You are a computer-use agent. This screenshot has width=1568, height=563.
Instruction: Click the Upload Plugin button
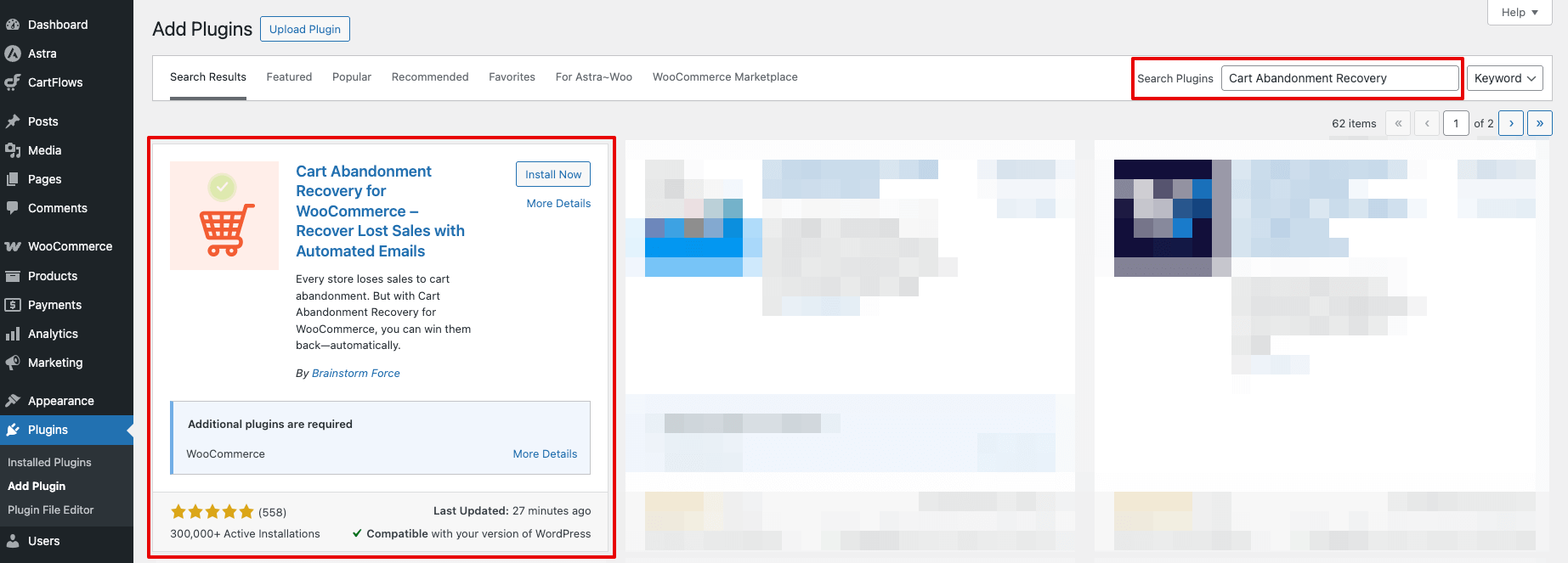(305, 29)
